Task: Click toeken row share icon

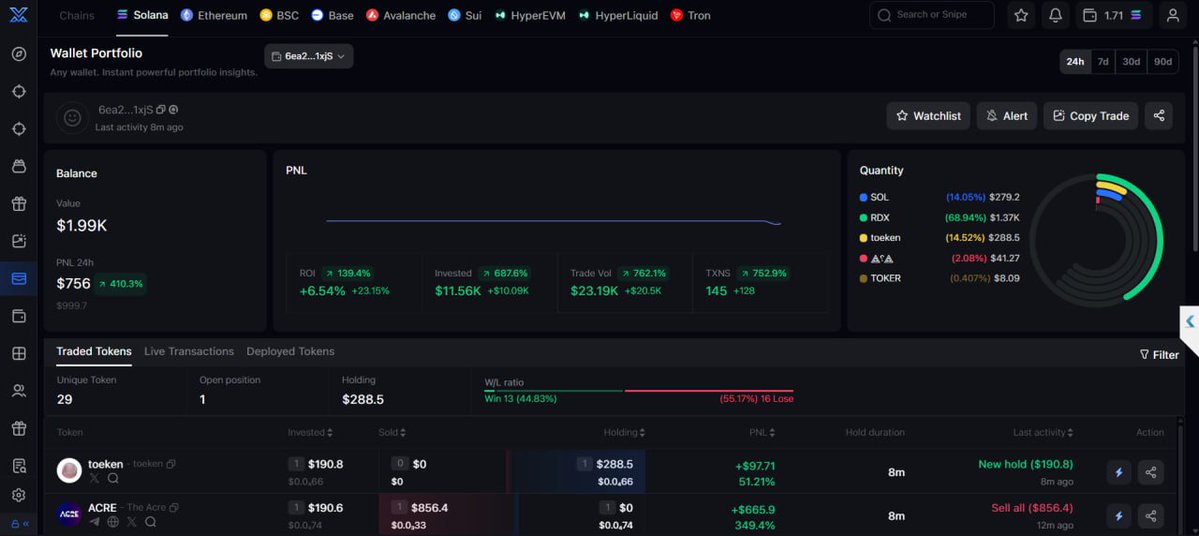Action: [x=1151, y=473]
